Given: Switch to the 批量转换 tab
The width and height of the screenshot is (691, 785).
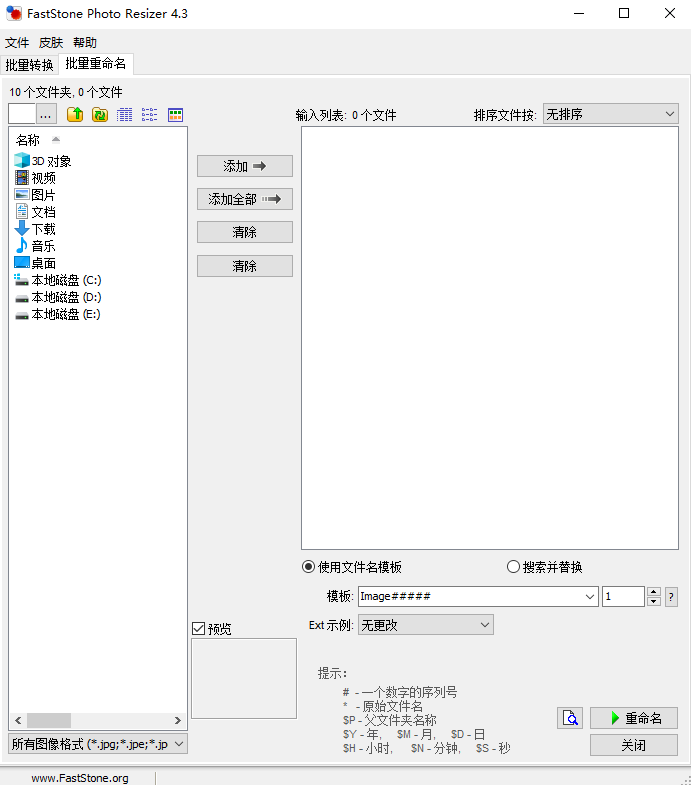Looking at the screenshot, I should 29,65.
